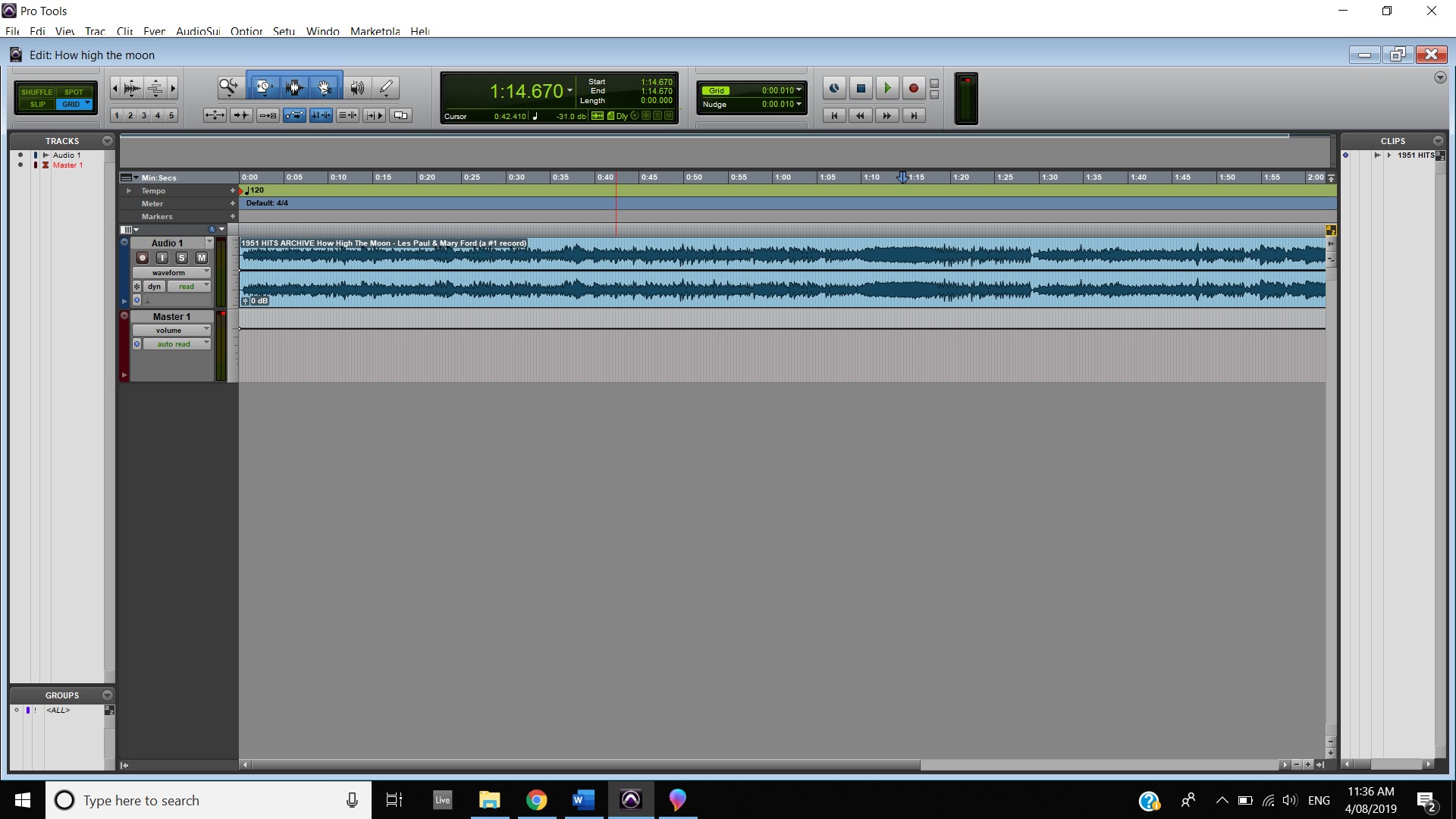The image size is (1456, 819).
Task: Open Audio 1 waveform view selector
Action: coord(171,272)
